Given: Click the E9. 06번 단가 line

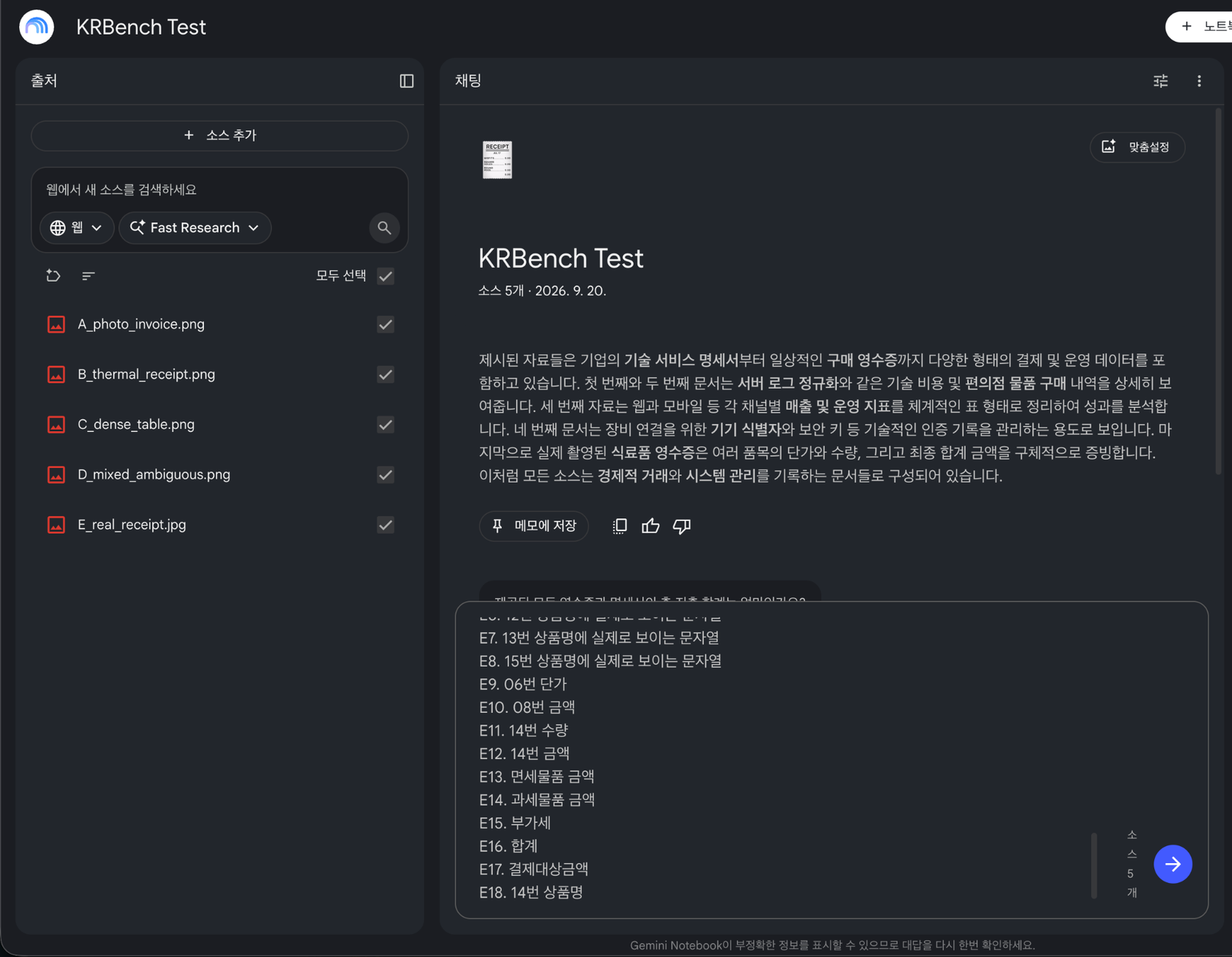Looking at the screenshot, I should 523,684.
